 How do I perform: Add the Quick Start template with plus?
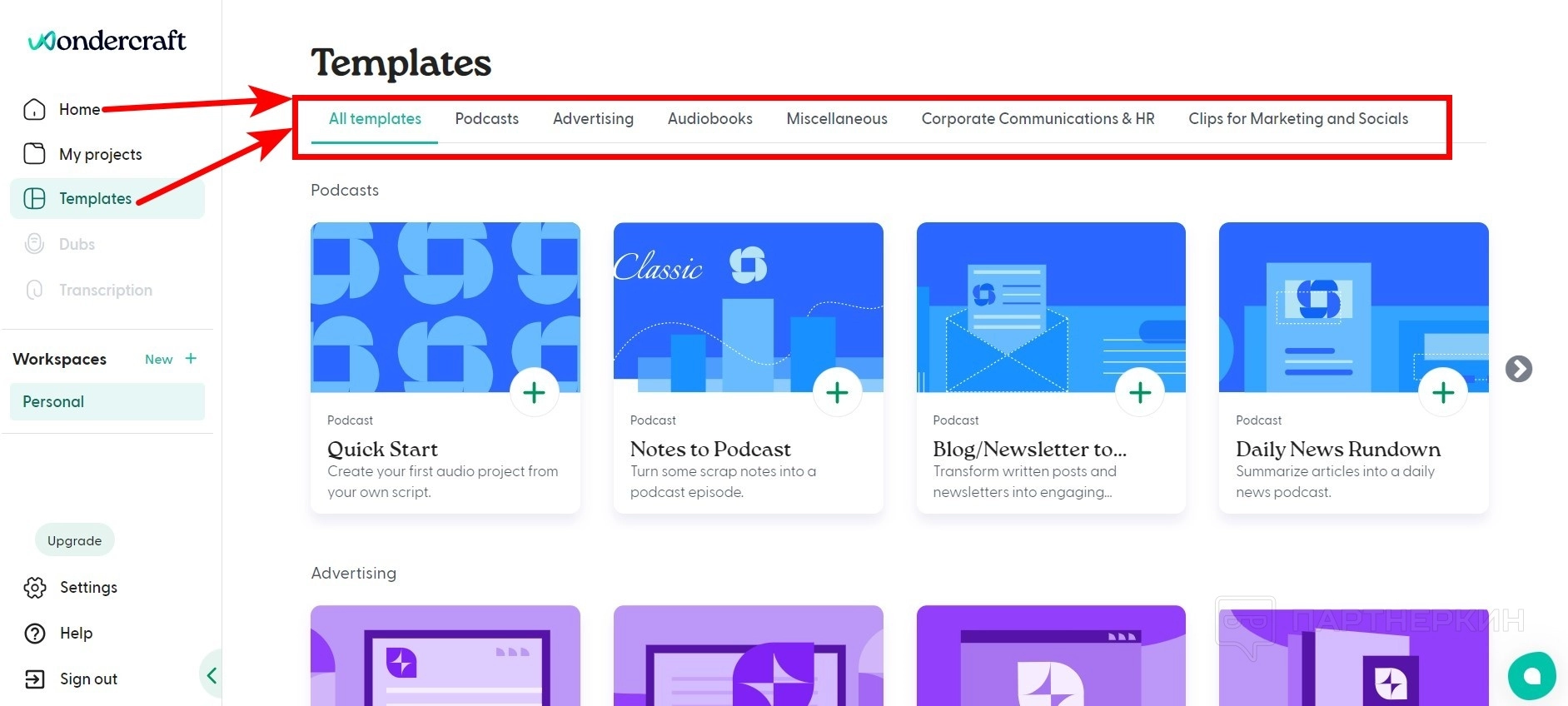535,392
